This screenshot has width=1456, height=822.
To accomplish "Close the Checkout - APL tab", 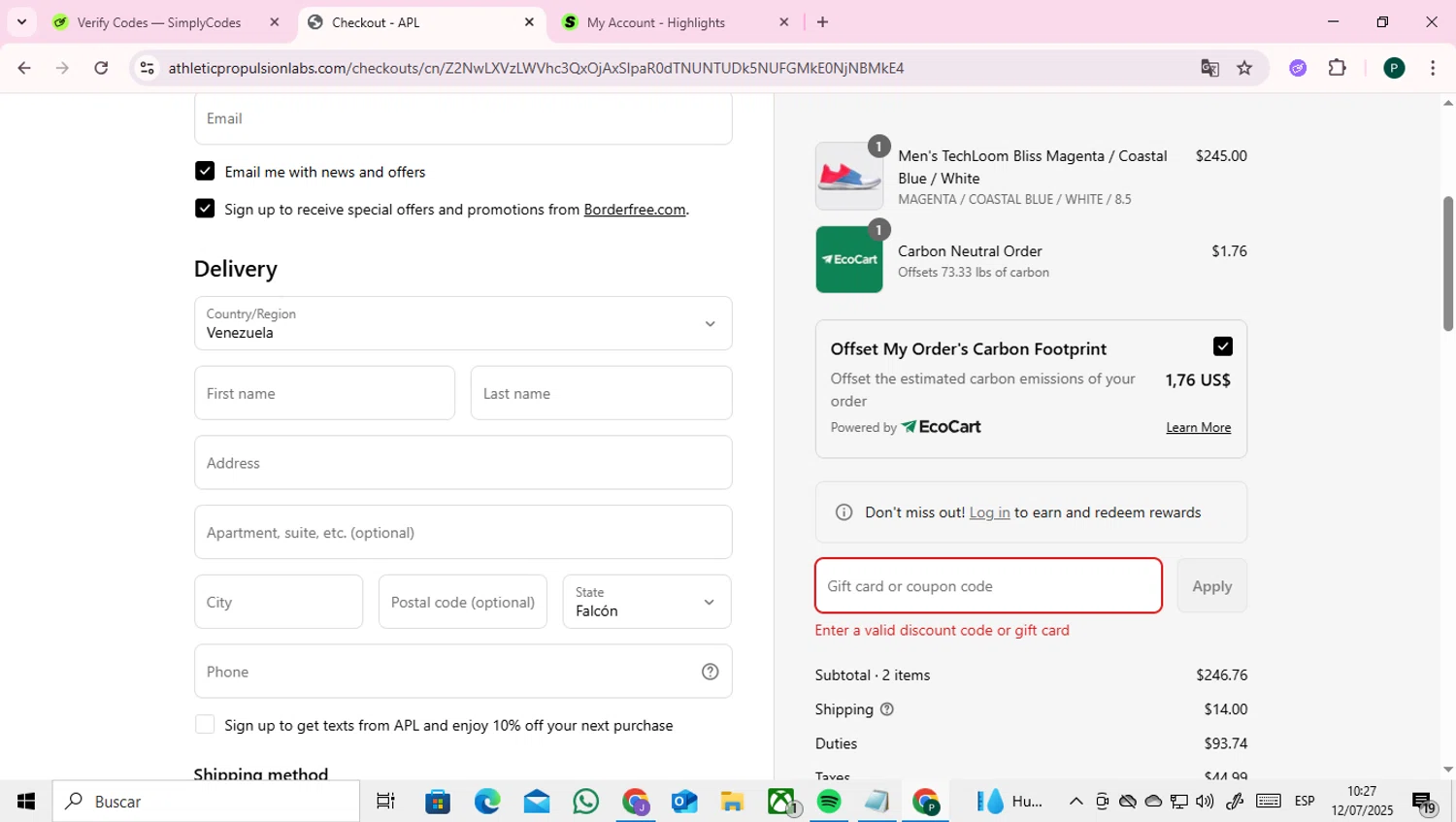I will pyautogui.click(x=529, y=22).
